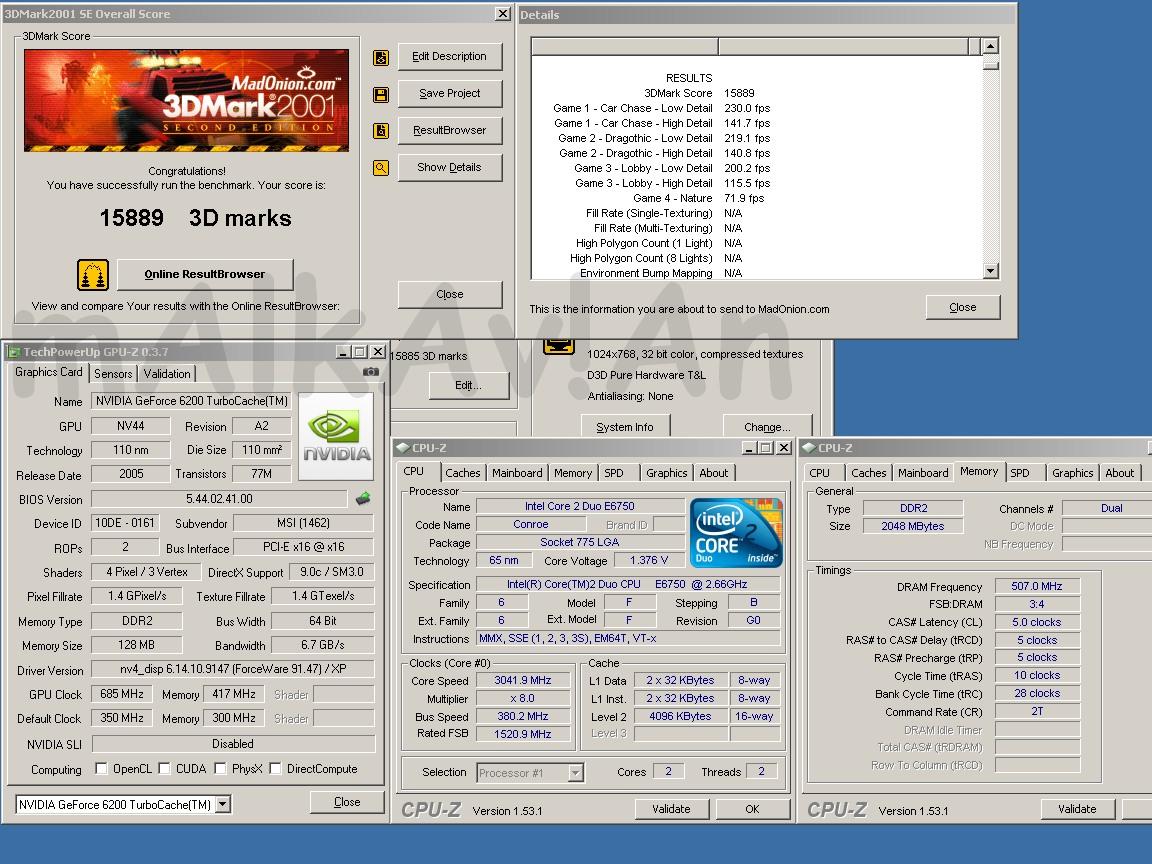Click the Details list scrollbar thumb
The image size is (1152, 864).
990,65
